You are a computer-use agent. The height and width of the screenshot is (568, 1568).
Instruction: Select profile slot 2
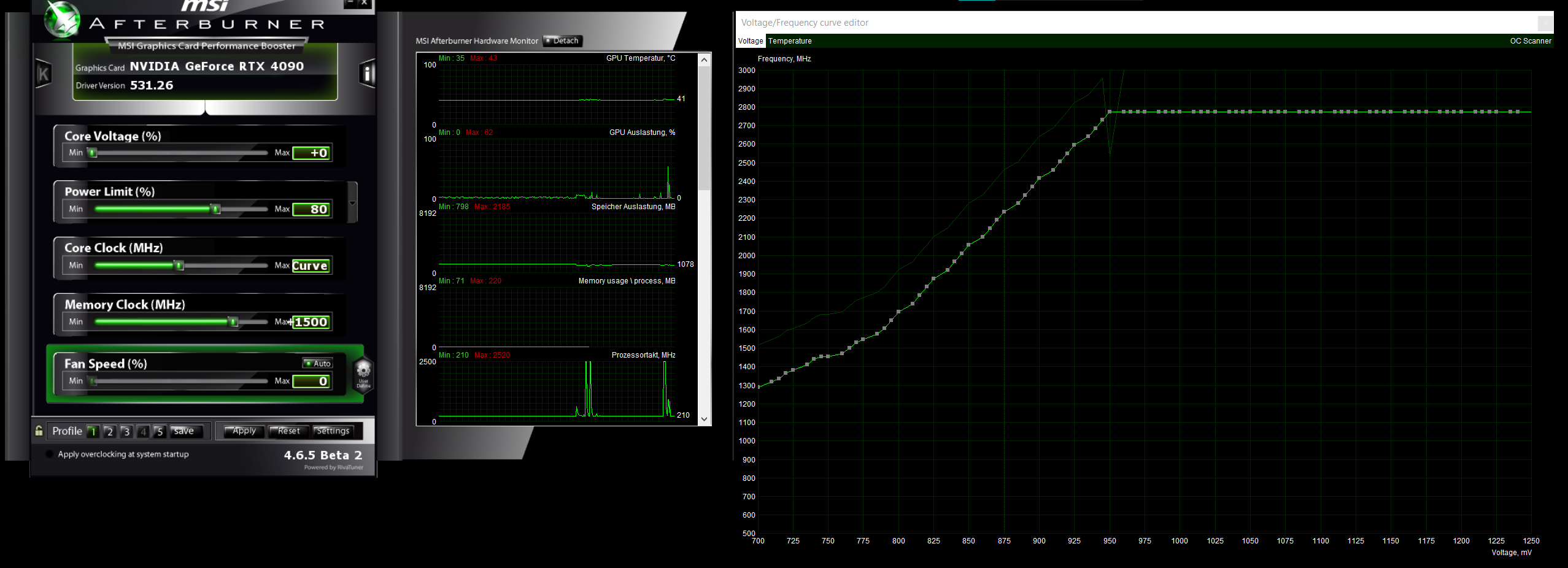(109, 431)
